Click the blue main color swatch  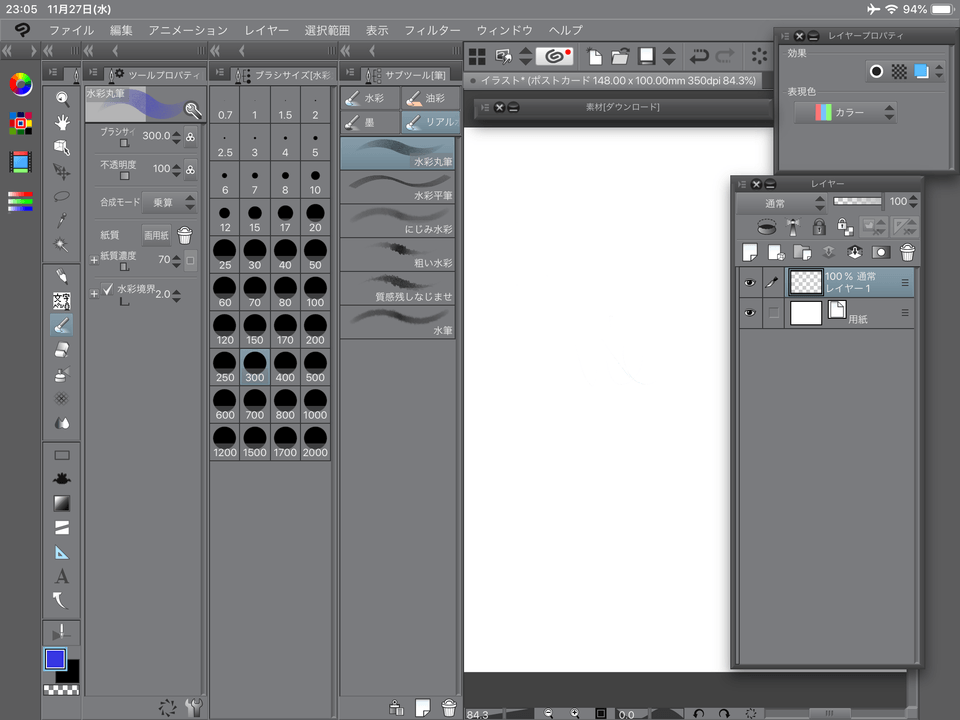55,659
